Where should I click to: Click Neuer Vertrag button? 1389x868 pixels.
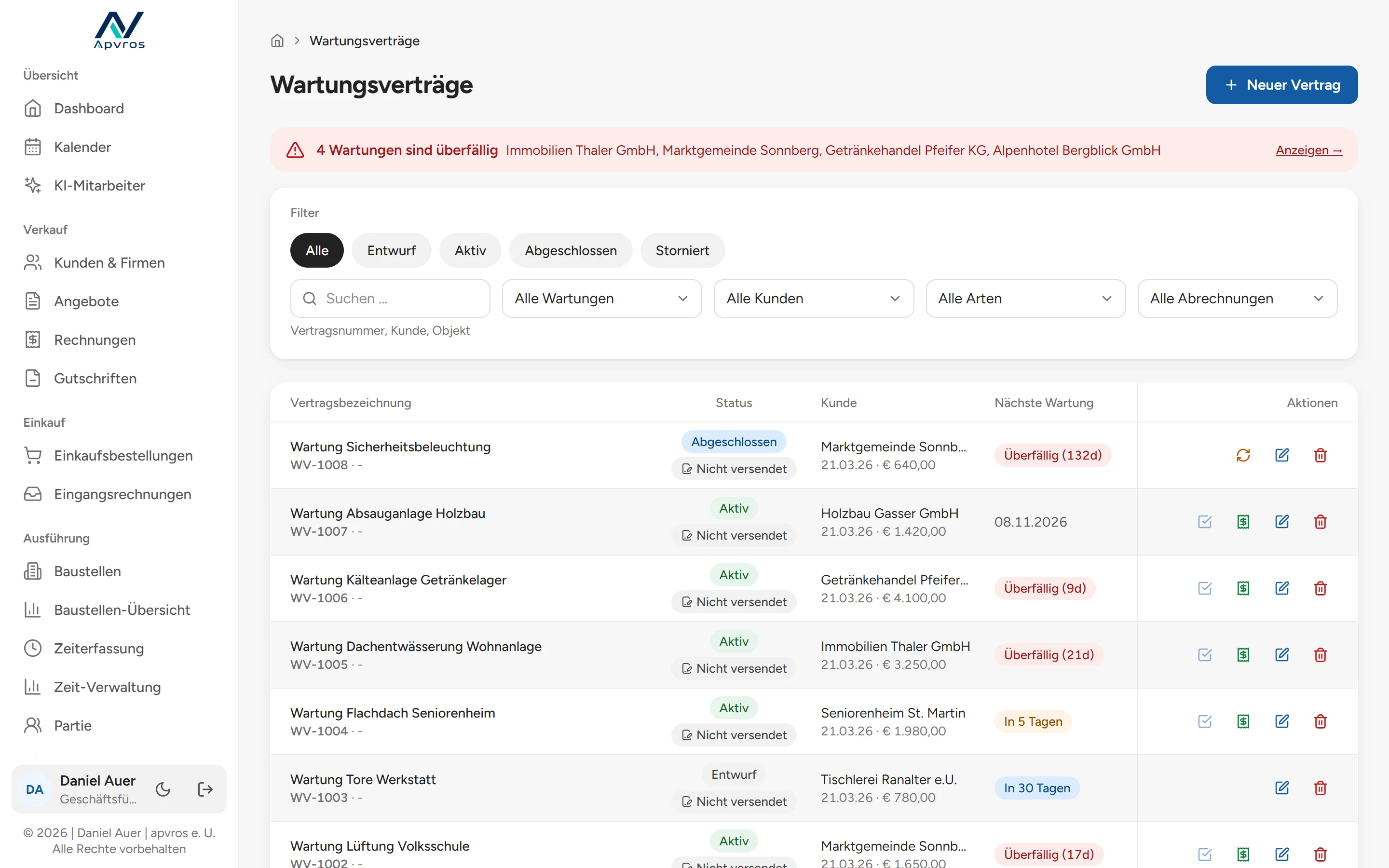1281,85
